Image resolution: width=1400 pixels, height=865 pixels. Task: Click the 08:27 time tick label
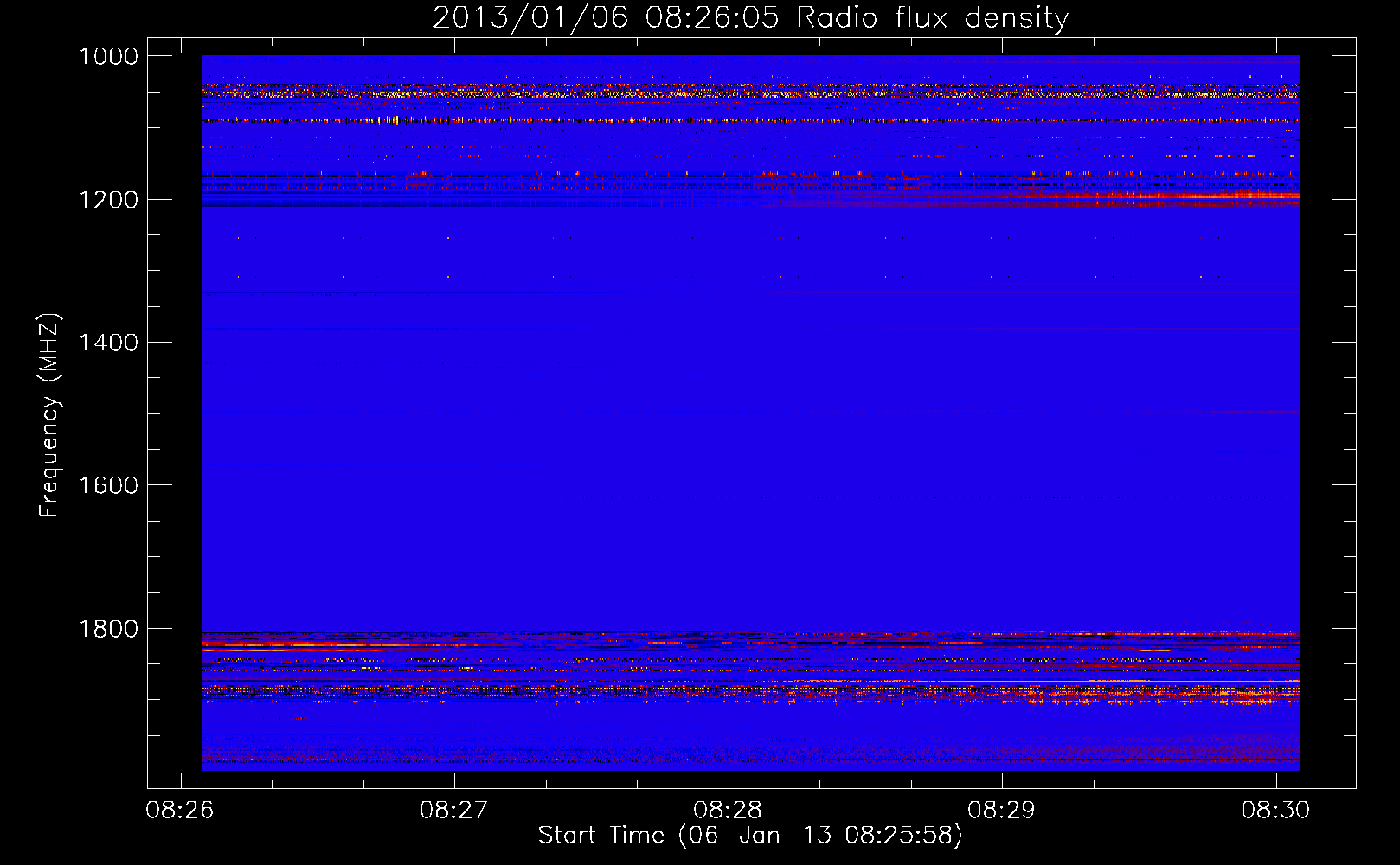[x=454, y=811]
